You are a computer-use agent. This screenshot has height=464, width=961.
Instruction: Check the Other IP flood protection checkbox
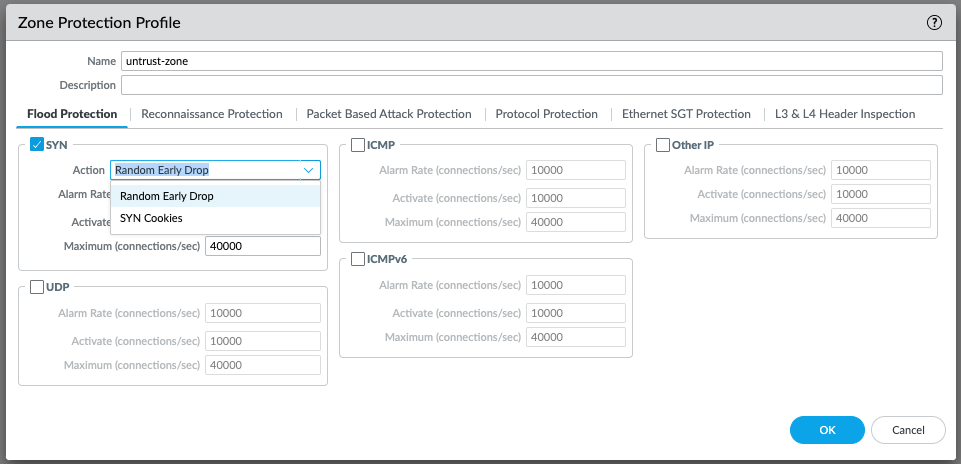coord(663,145)
